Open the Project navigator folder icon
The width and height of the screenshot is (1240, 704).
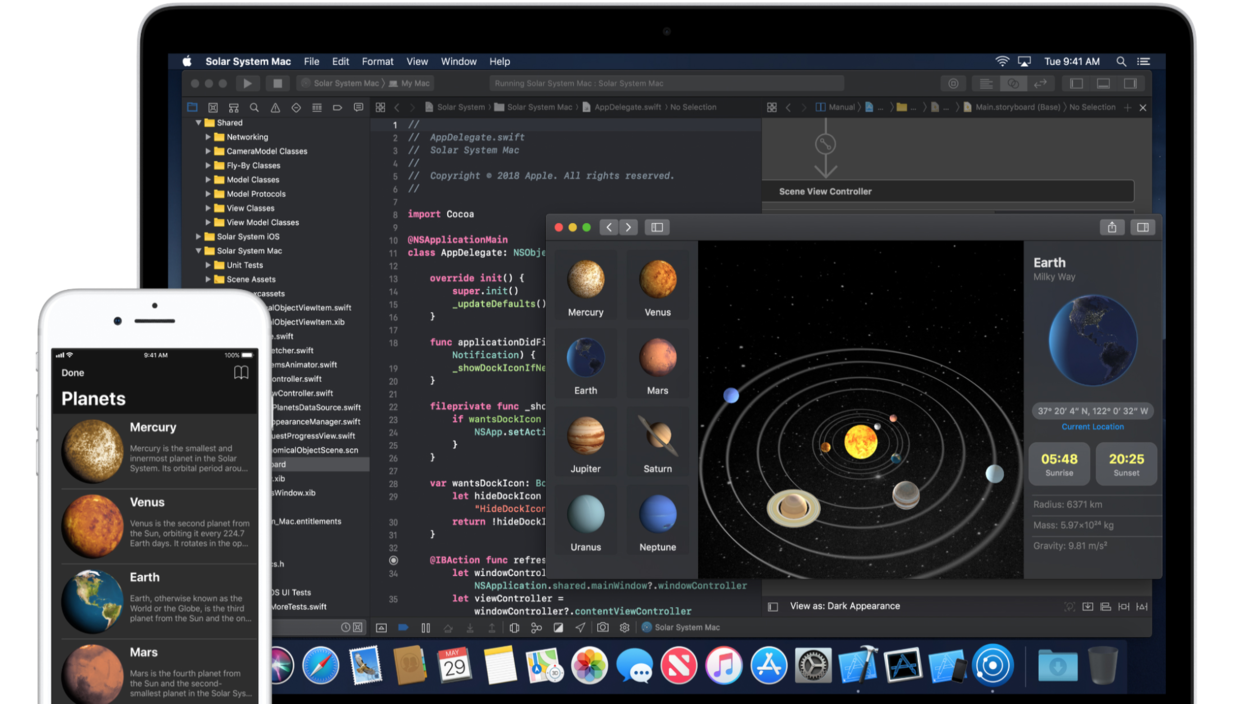coord(192,107)
